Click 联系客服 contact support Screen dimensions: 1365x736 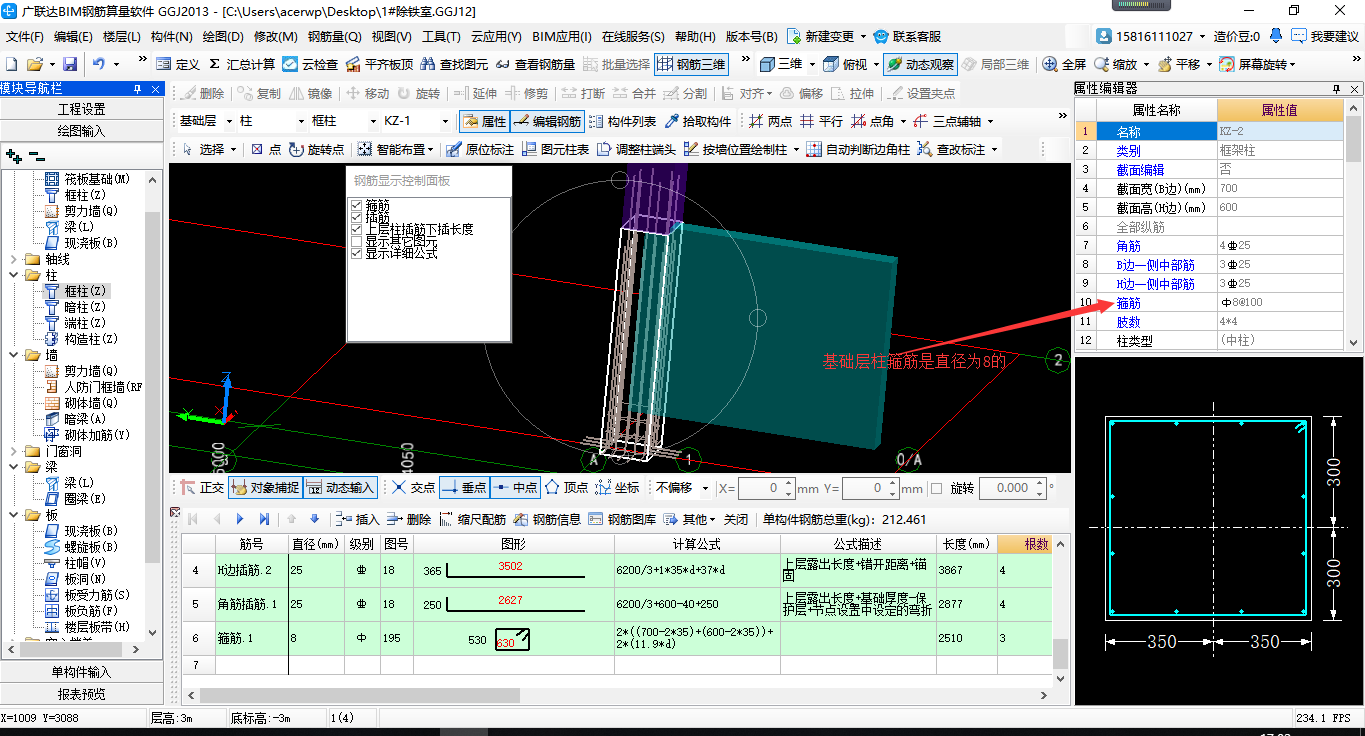point(907,36)
